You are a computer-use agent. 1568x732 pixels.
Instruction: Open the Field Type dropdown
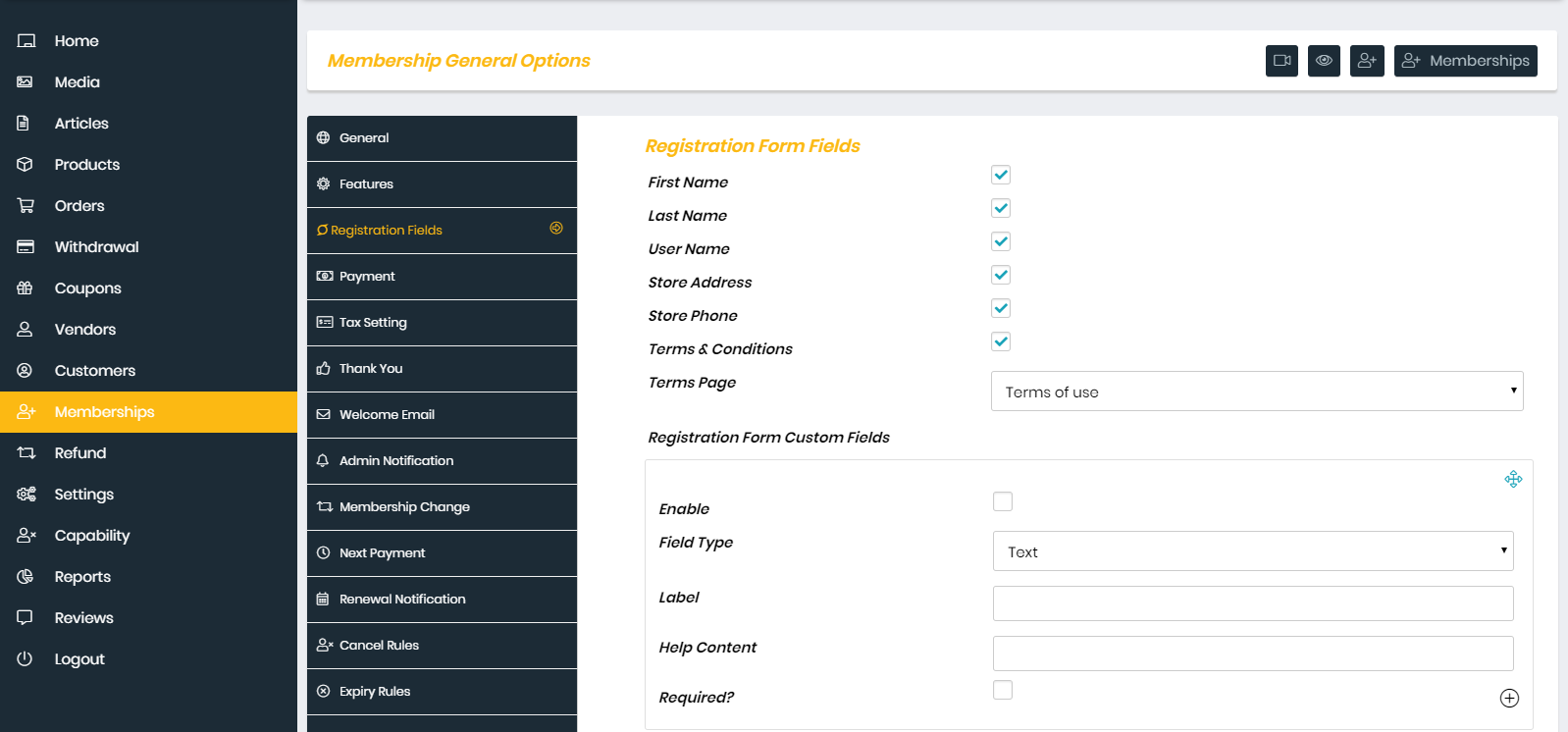point(1253,551)
